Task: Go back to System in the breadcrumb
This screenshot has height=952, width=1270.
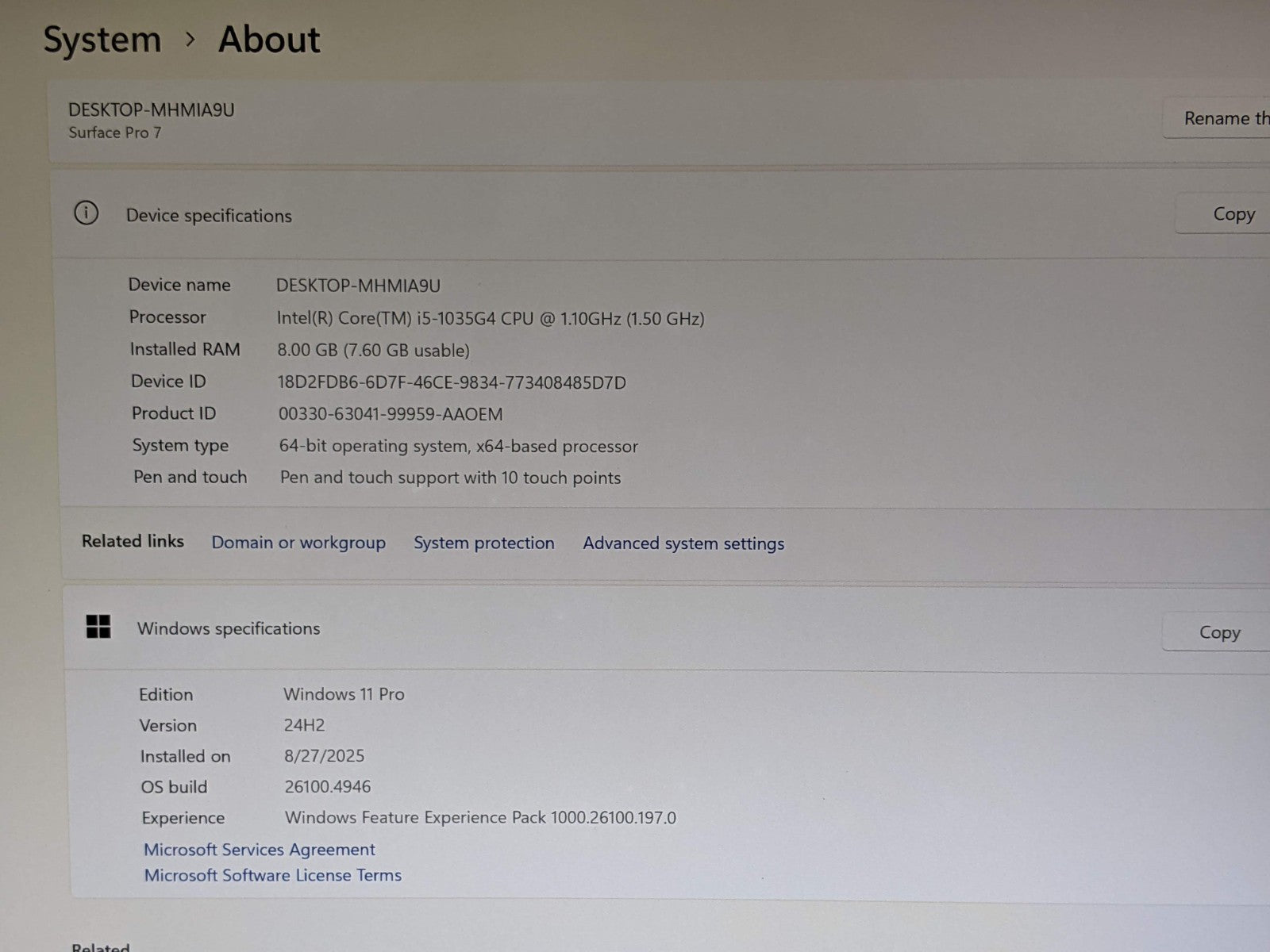Action: coord(102,40)
